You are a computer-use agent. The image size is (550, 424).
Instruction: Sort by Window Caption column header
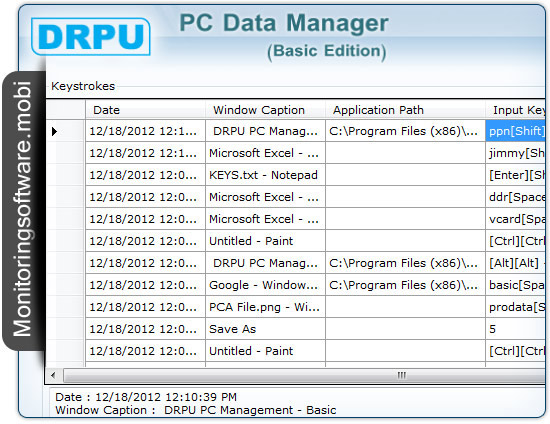[x=266, y=110]
